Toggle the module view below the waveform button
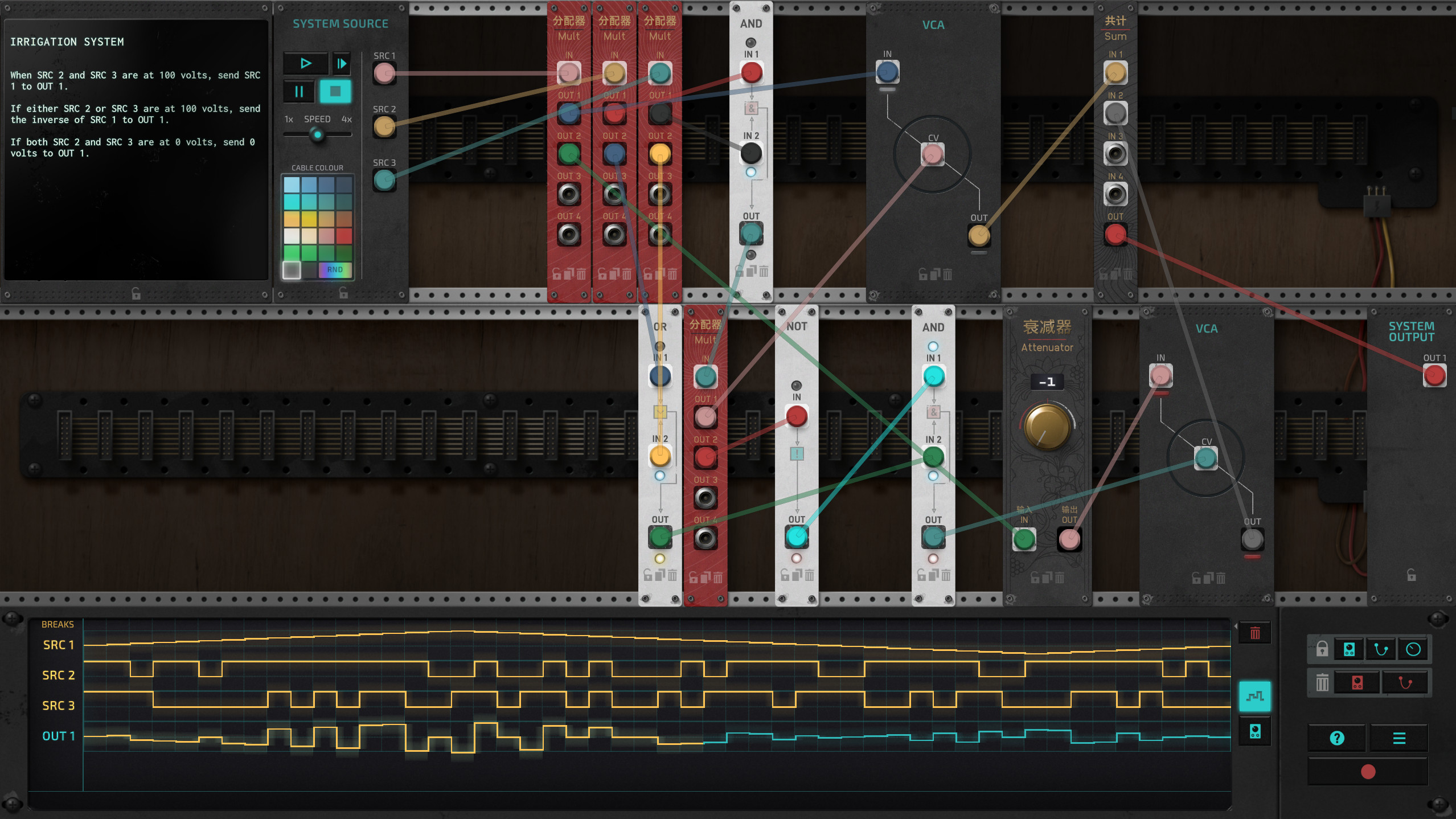This screenshot has width=1456, height=819. [x=1256, y=731]
